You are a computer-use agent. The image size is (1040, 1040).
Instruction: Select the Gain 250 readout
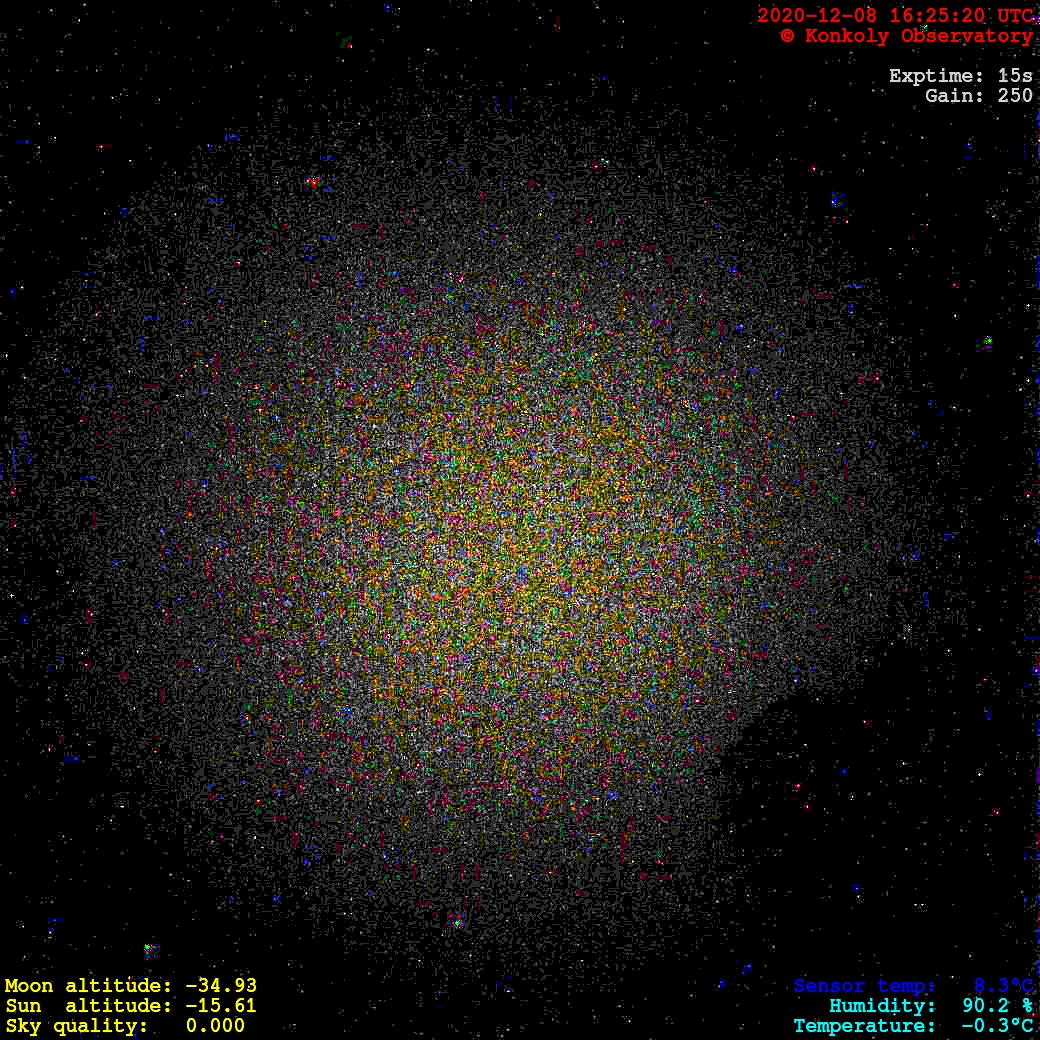(x=978, y=96)
